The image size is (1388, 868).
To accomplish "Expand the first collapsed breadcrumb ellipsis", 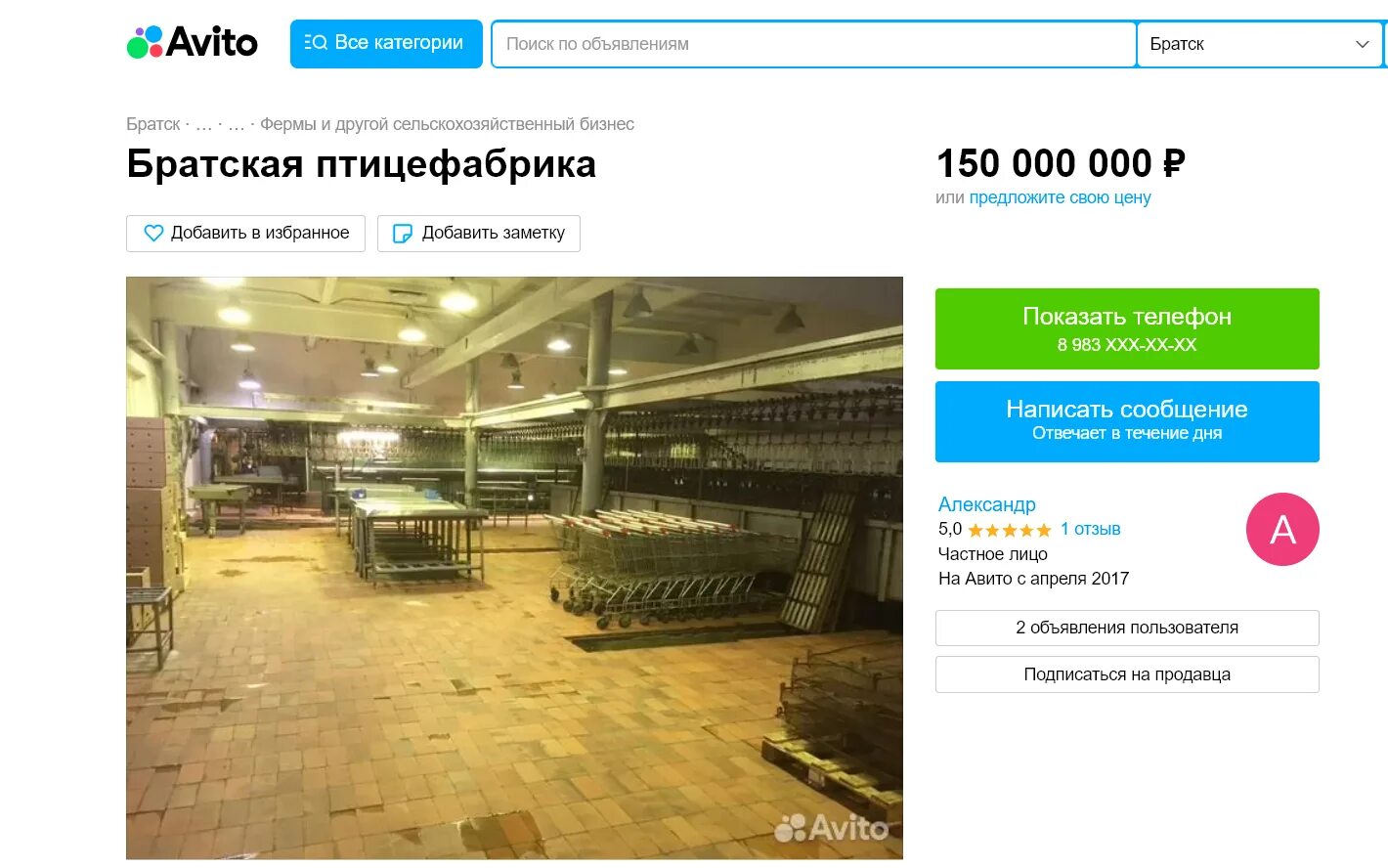I will tap(203, 125).
